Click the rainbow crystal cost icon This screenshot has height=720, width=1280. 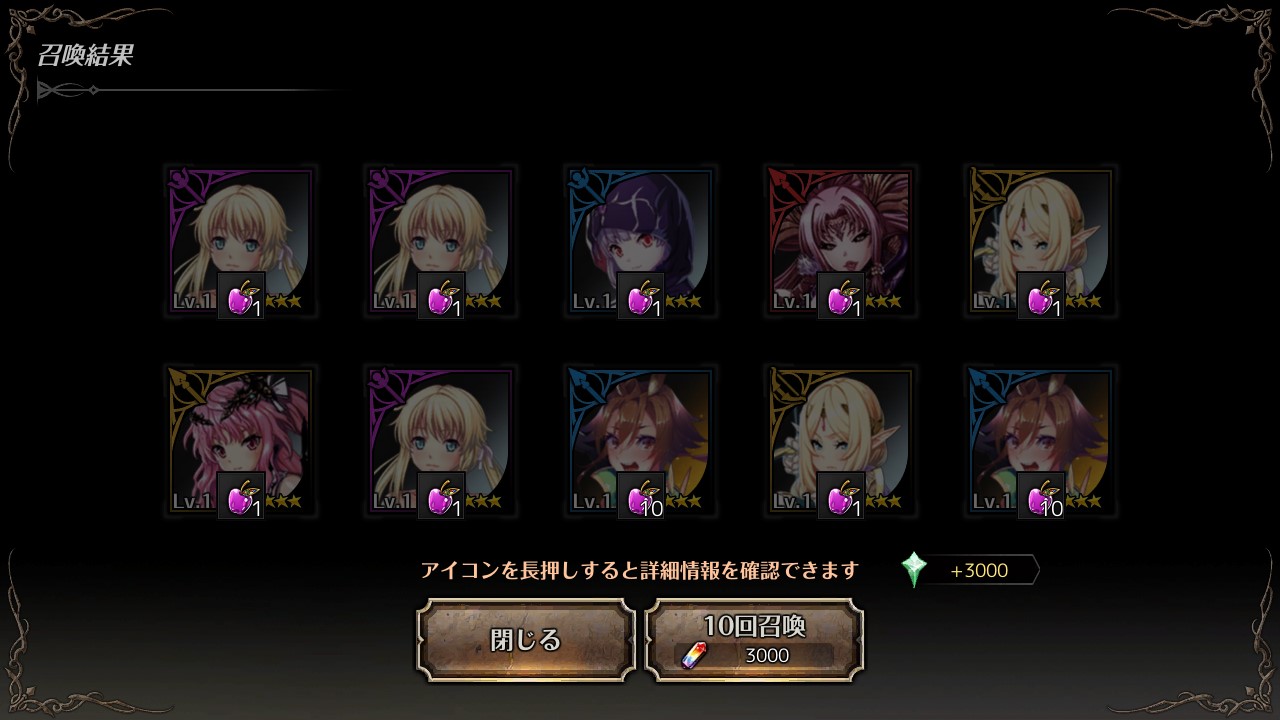694,655
